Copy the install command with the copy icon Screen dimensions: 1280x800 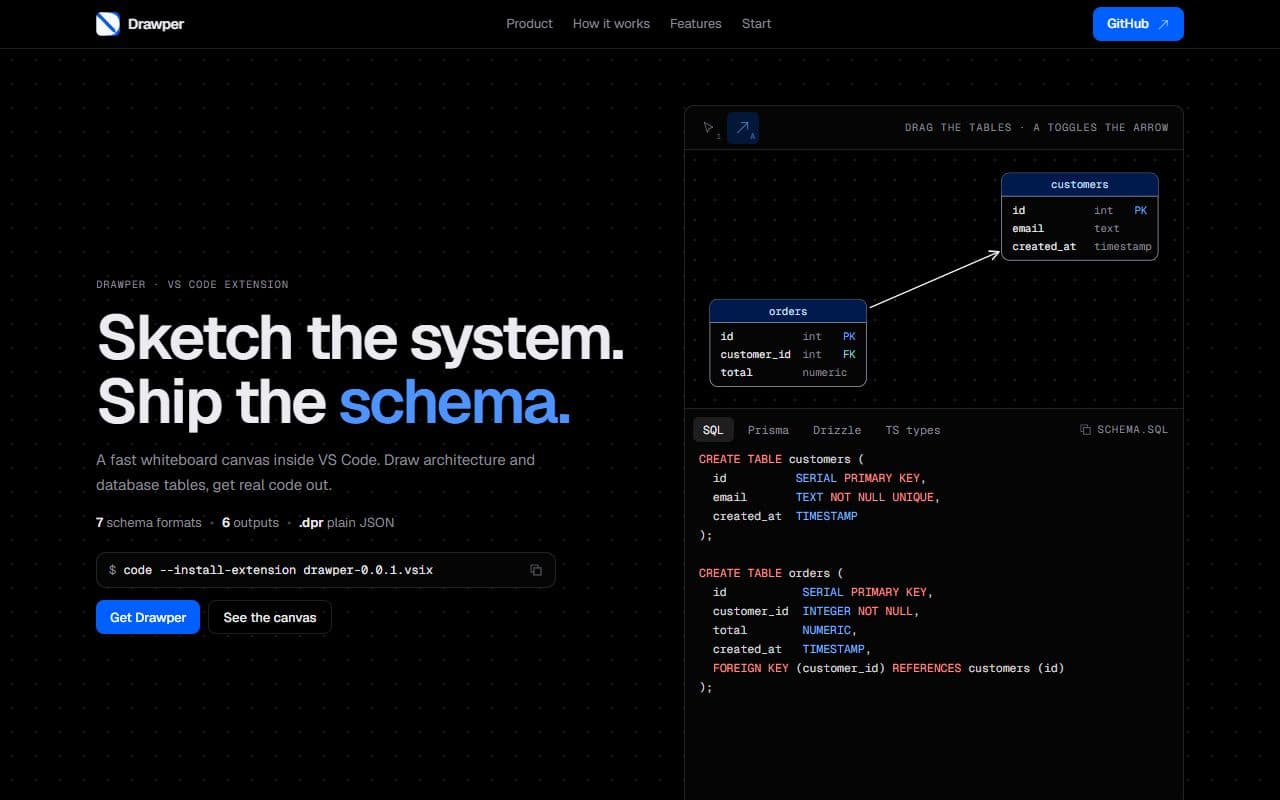pos(536,570)
